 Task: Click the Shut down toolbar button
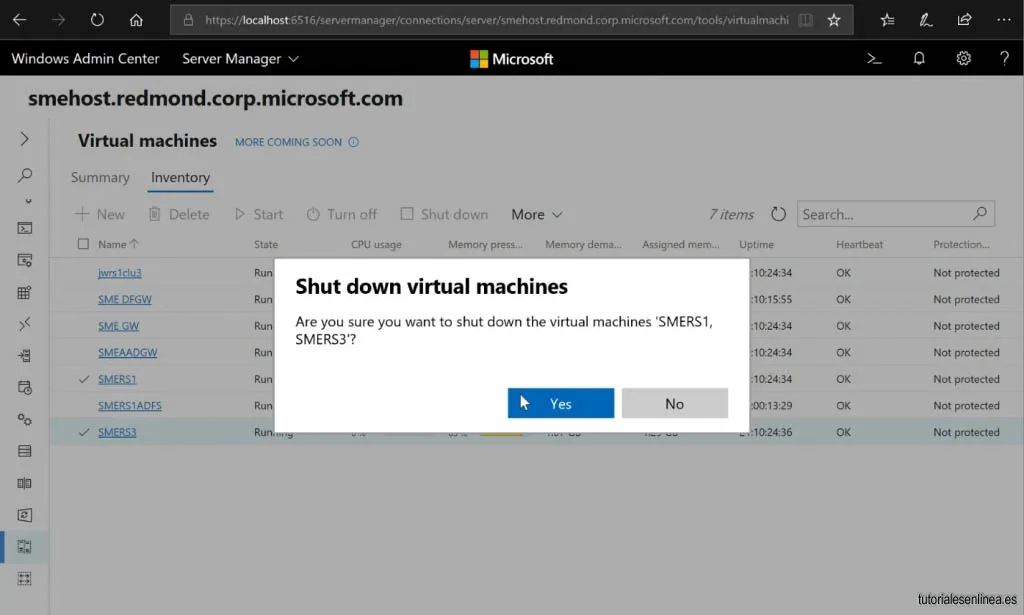(x=444, y=214)
